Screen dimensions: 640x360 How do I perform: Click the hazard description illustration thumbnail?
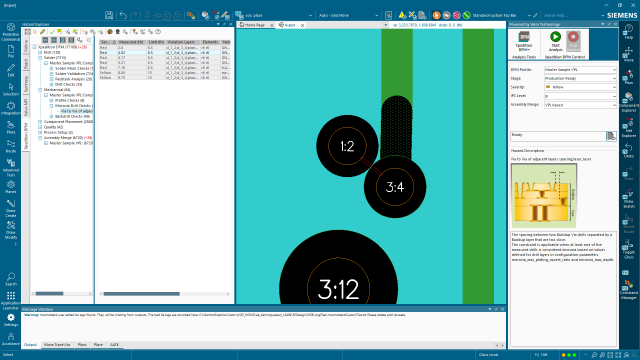544,196
